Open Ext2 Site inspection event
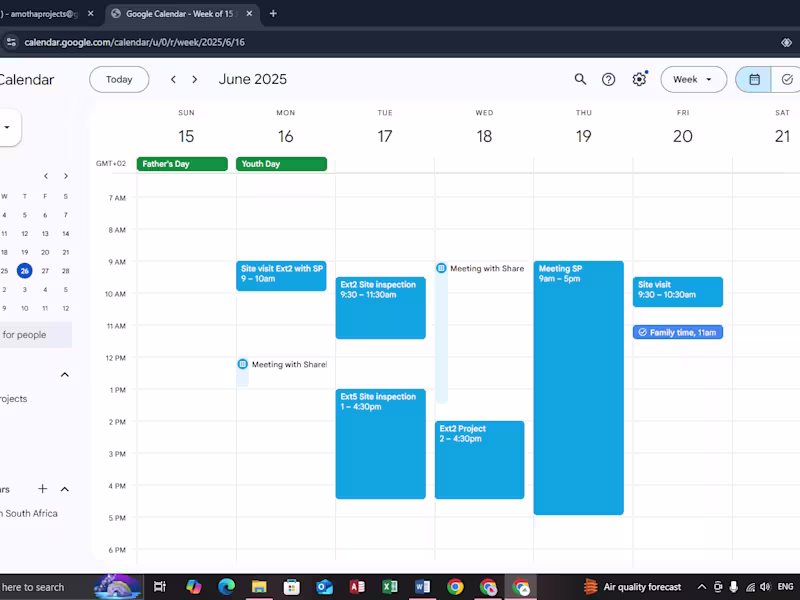 pyautogui.click(x=381, y=308)
